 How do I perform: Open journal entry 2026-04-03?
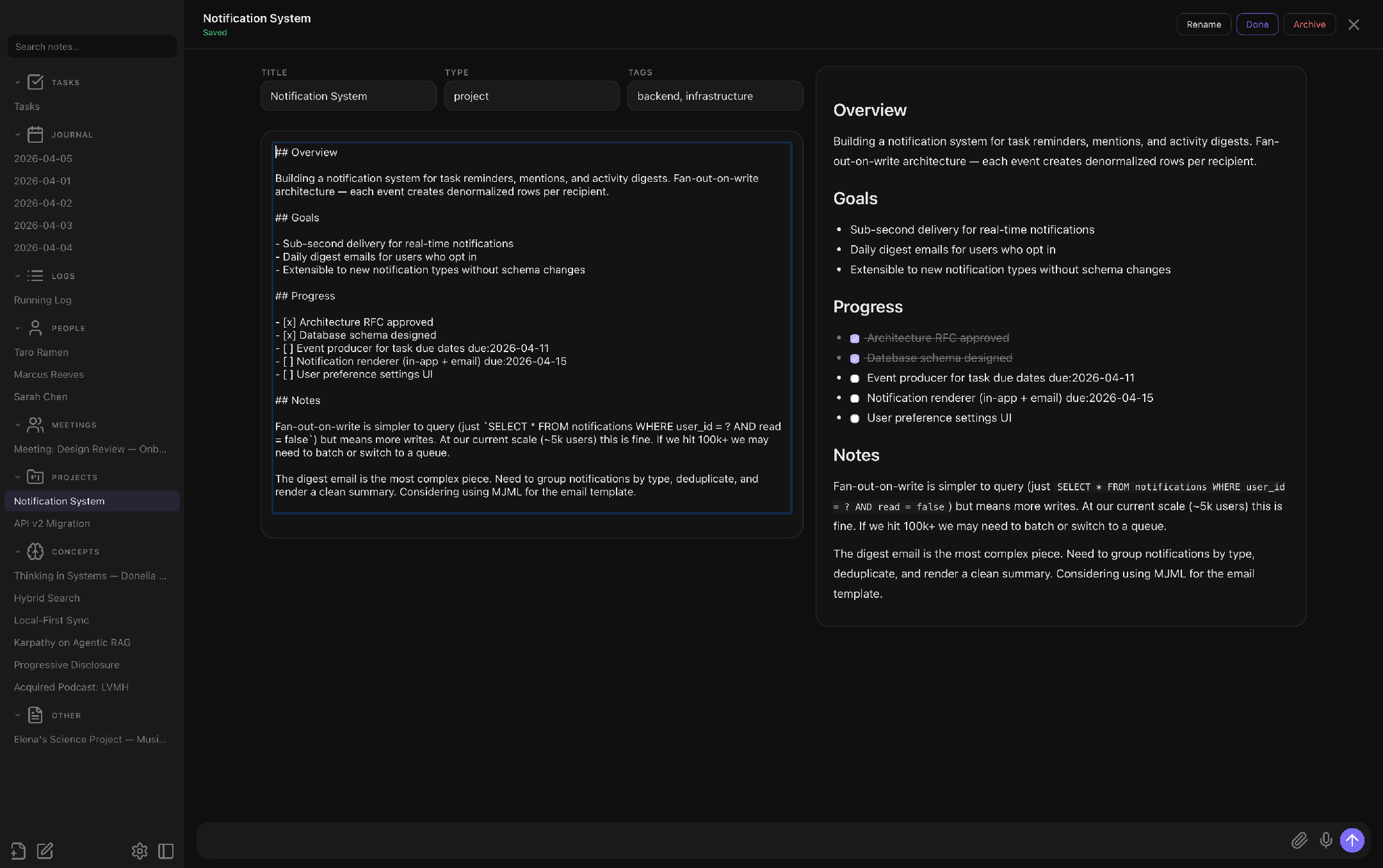pyautogui.click(x=92, y=225)
